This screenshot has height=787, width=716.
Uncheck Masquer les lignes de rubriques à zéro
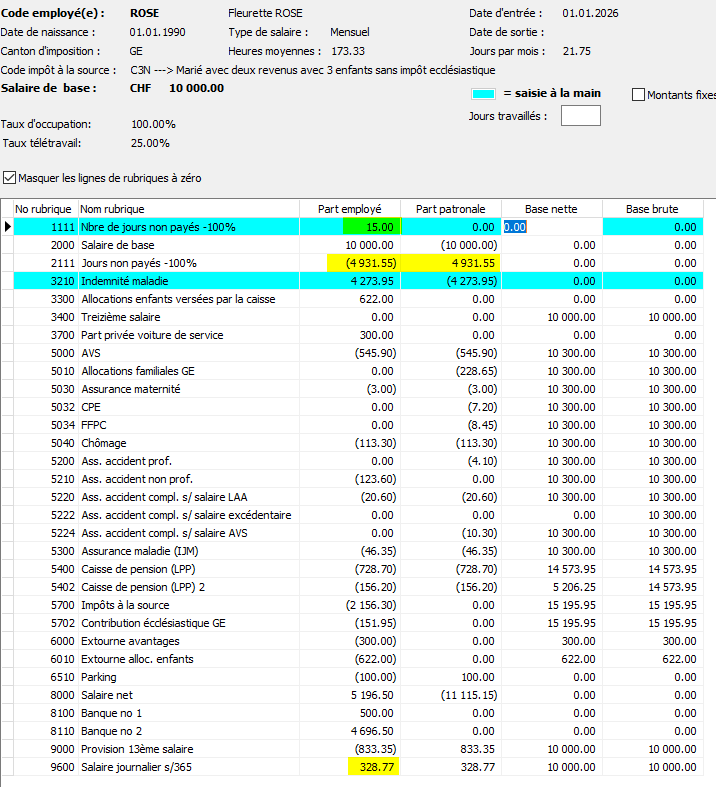pyautogui.click(x=9, y=178)
